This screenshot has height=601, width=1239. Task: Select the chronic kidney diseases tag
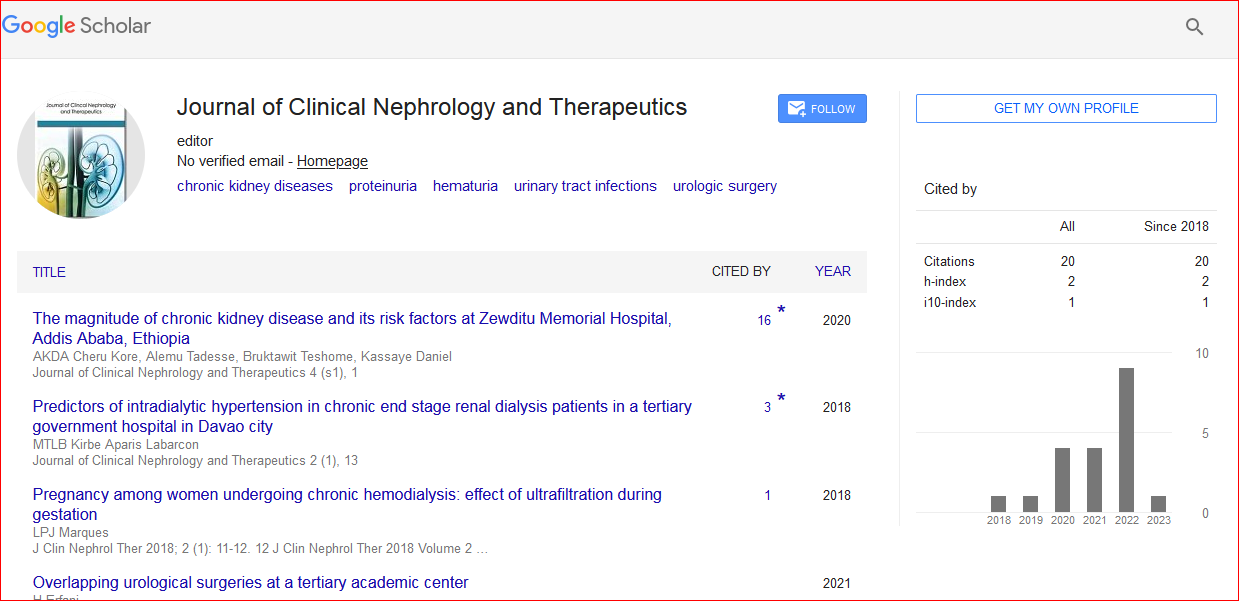pos(255,186)
